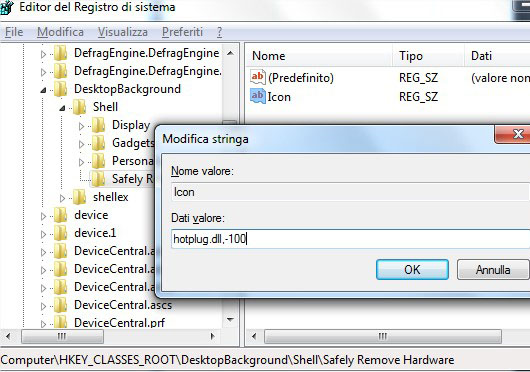Select the DesktopBackground folder icon

click(x=61, y=89)
